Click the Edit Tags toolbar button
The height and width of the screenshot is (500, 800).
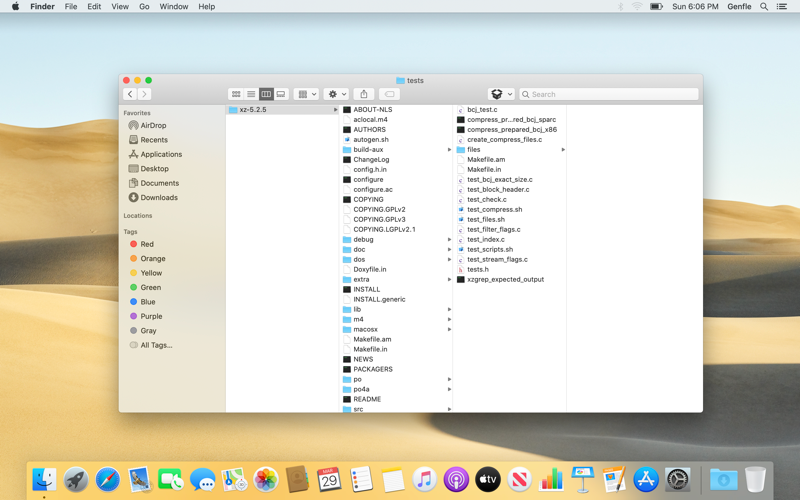[x=389, y=94]
